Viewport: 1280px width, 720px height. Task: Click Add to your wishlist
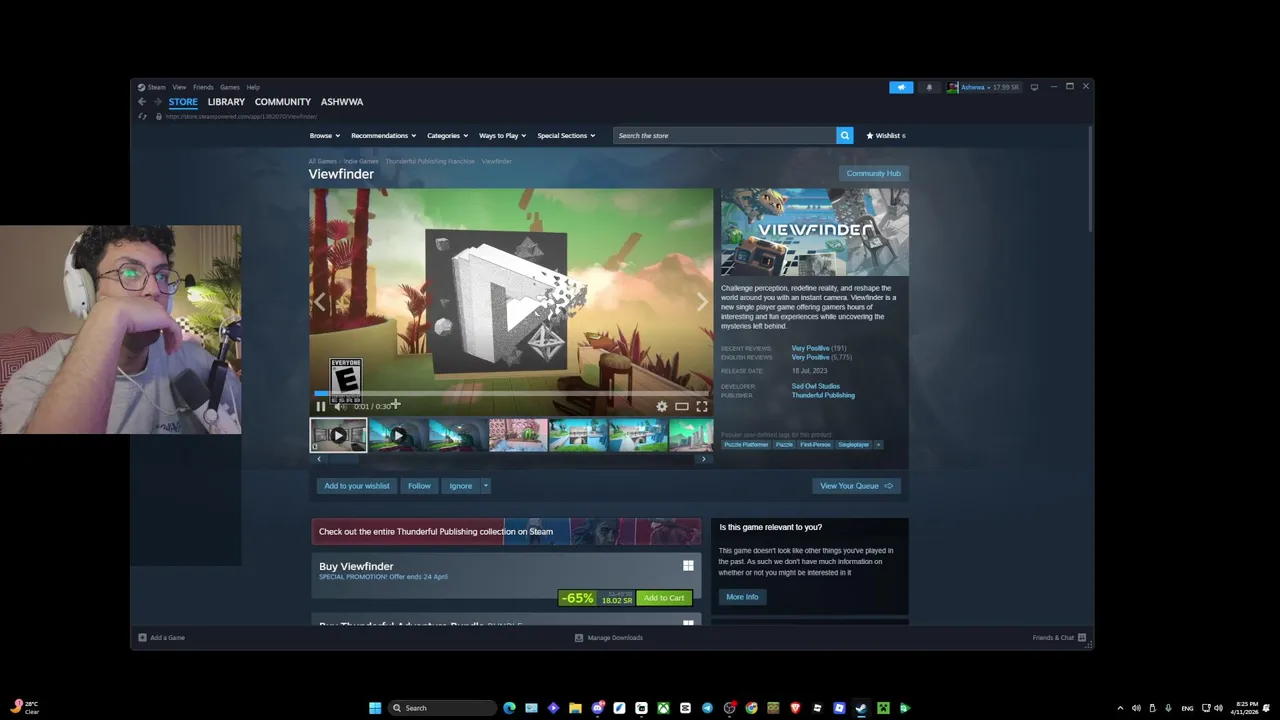[x=357, y=486]
